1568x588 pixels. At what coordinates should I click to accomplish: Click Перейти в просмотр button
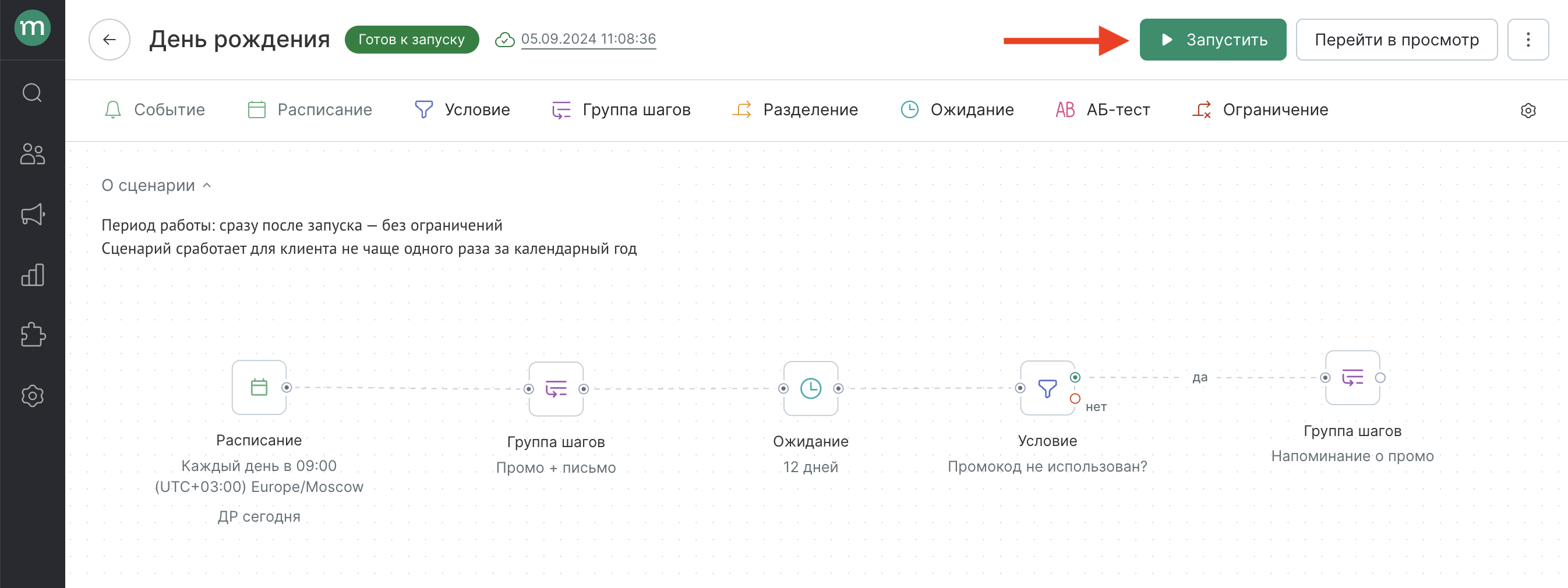pyautogui.click(x=1396, y=40)
